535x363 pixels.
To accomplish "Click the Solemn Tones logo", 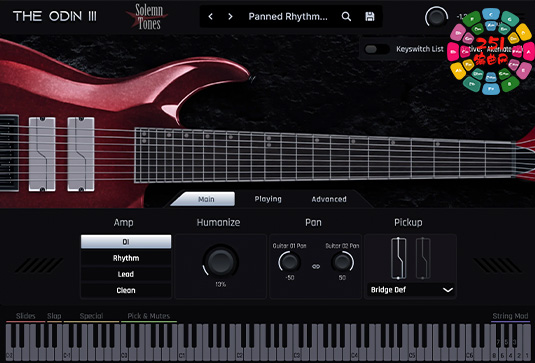I will tap(147, 17).
